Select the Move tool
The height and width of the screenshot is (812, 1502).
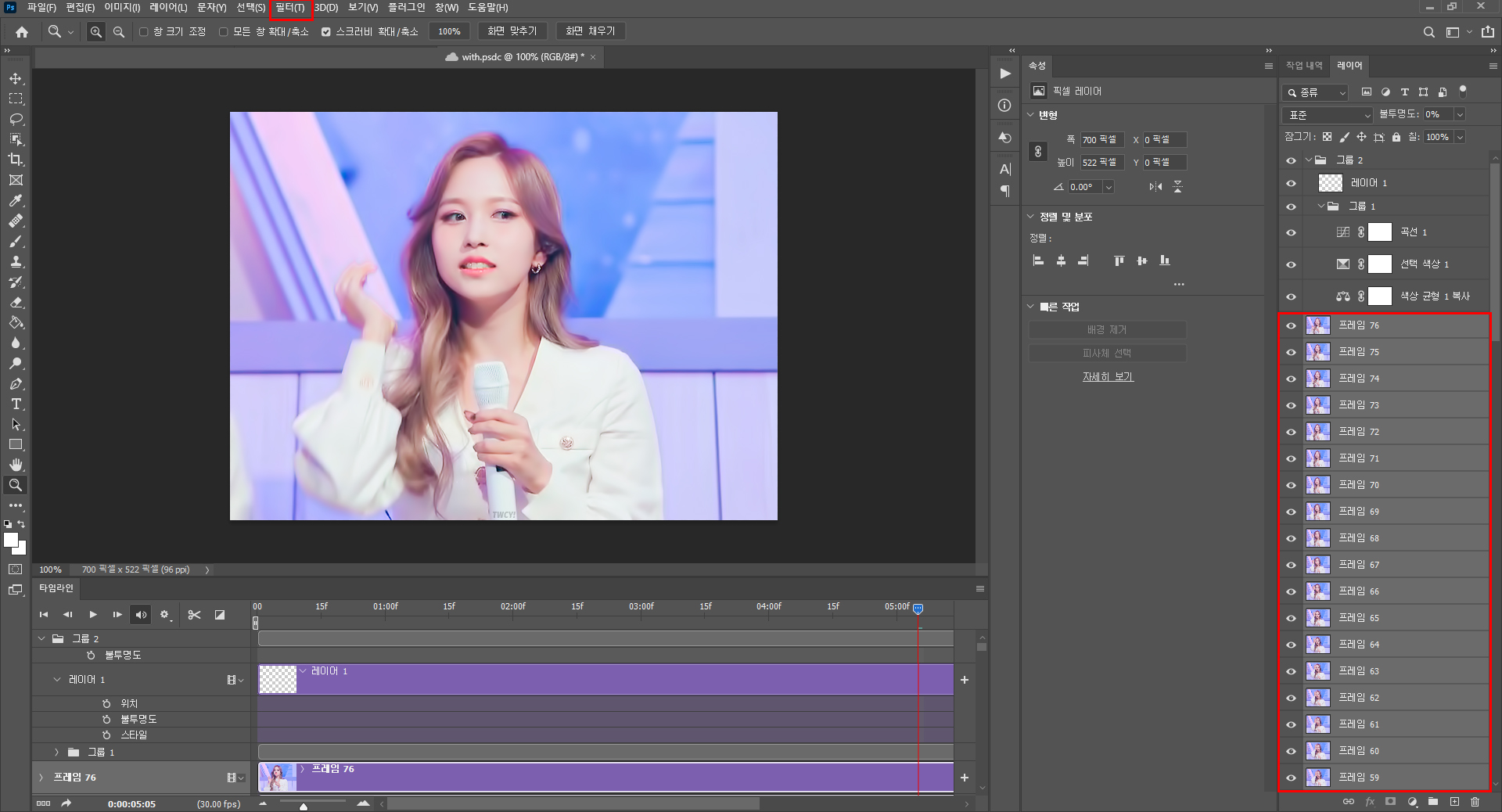(16, 79)
